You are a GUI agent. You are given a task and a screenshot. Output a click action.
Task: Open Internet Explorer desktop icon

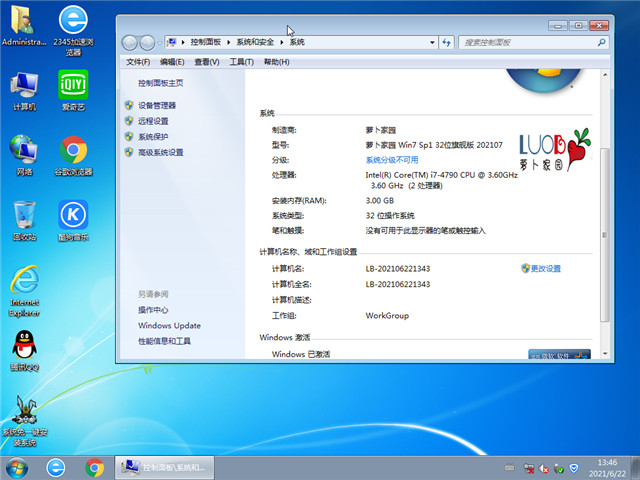(x=24, y=291)
